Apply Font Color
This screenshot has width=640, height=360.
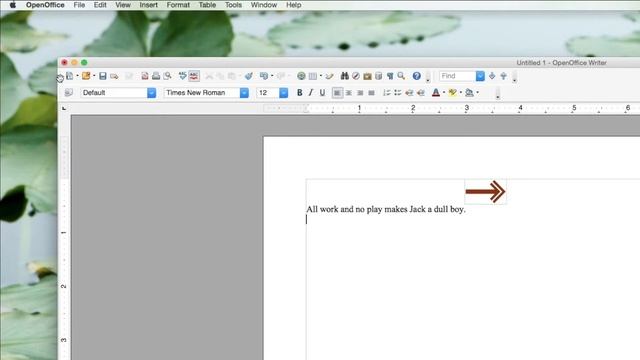[x=436, y=93]
